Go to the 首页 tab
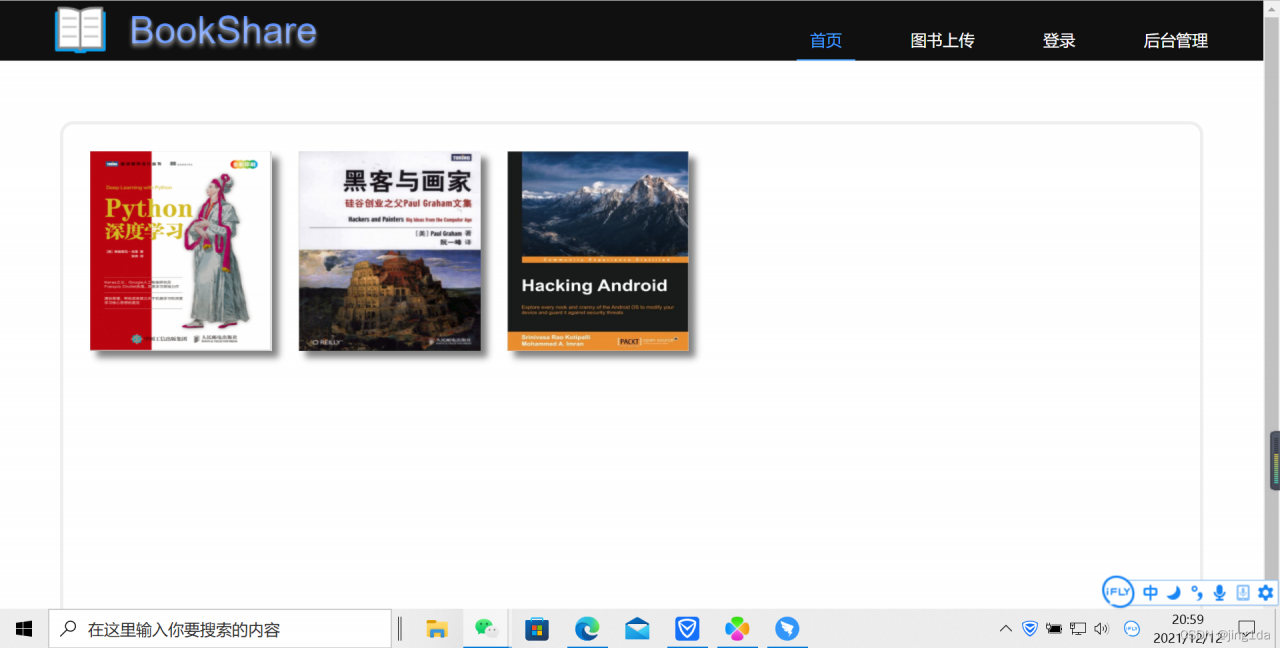 pyautogui.click(x=826, y=41)
